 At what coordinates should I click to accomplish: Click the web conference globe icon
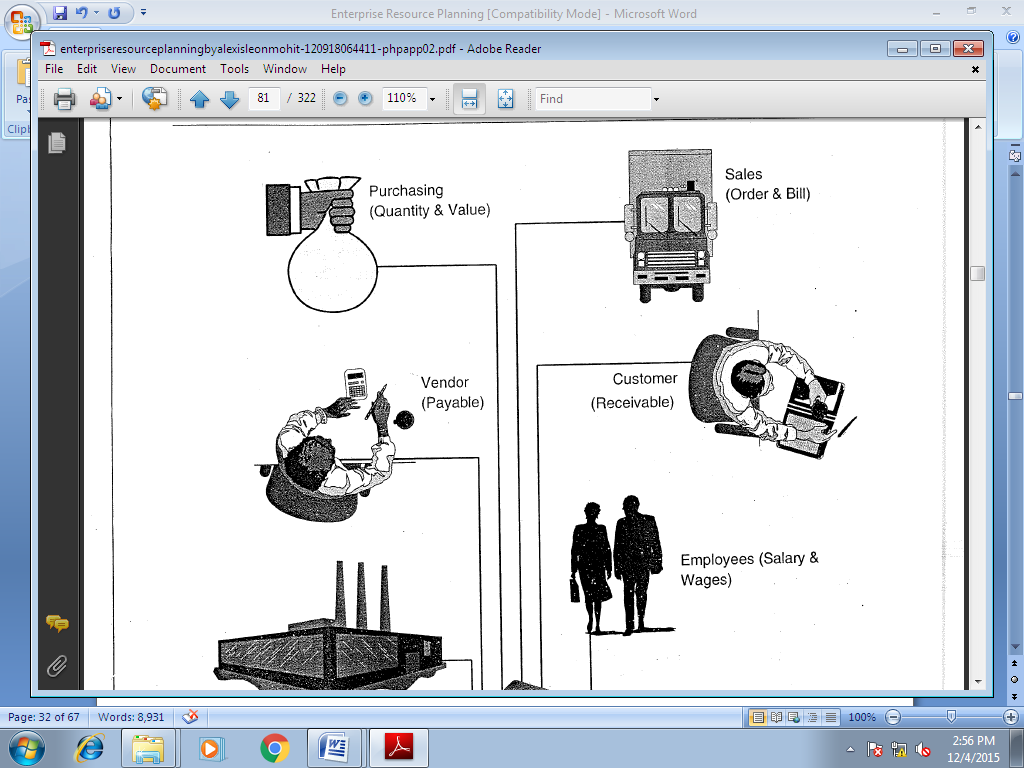(x=154, y=99)
